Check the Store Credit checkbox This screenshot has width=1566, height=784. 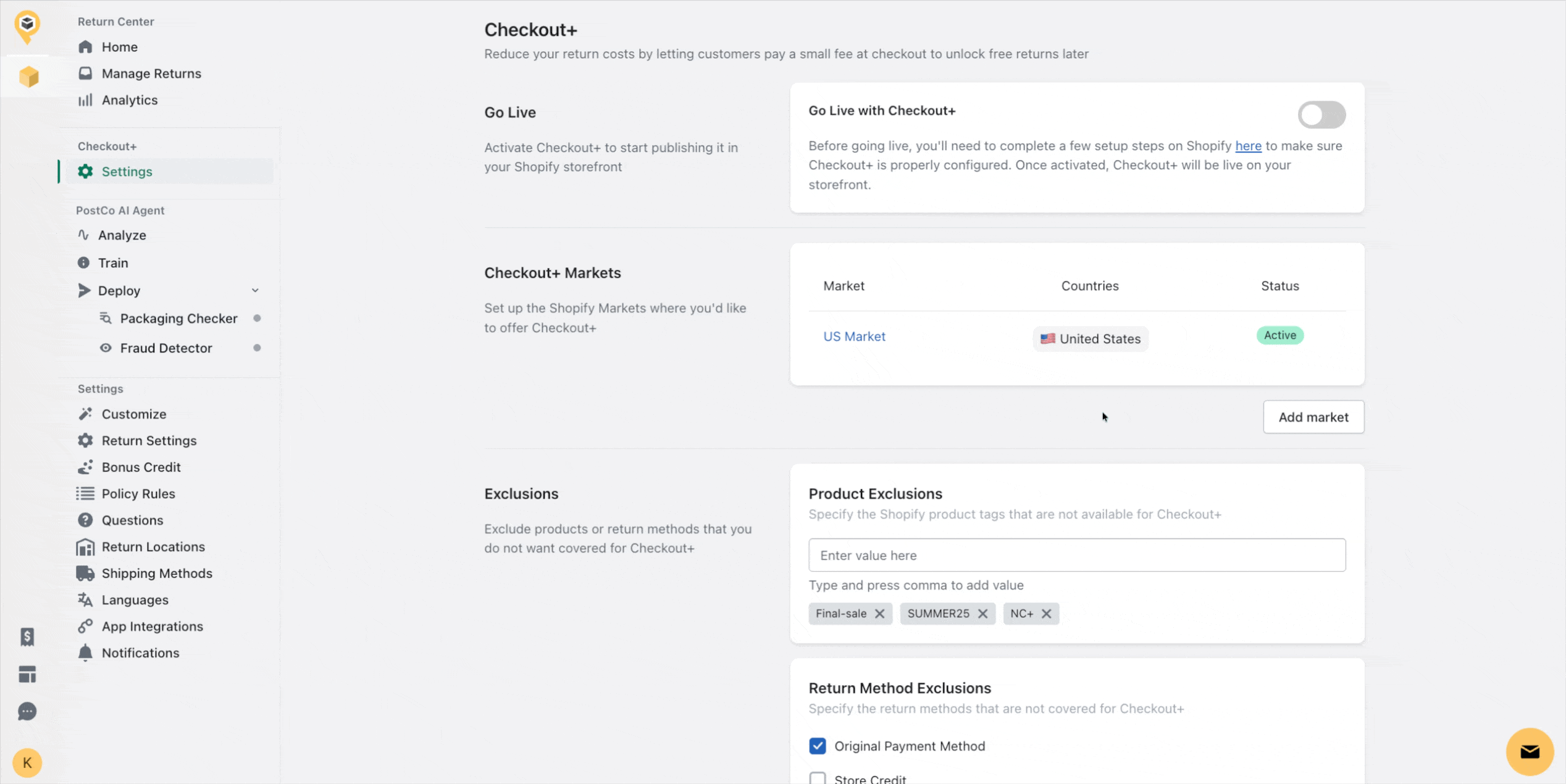coord(818,778)
